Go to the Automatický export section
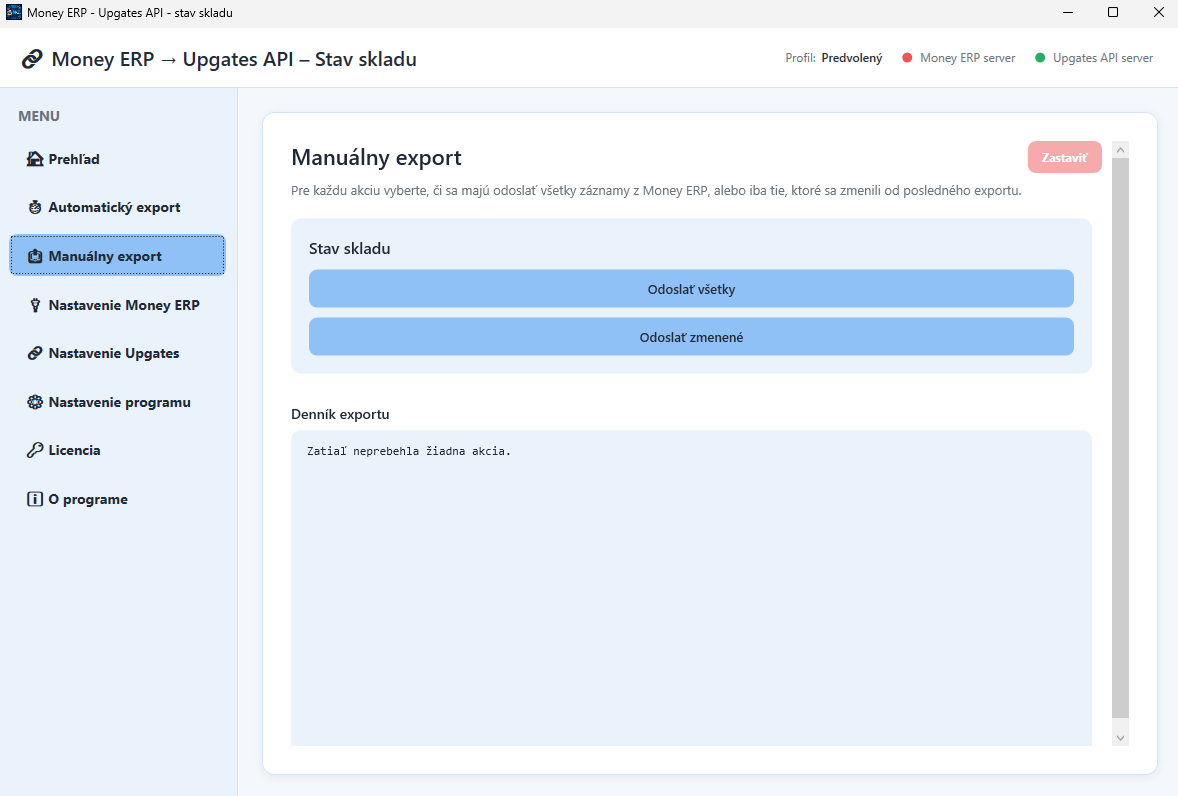This screenshot has height=796, width=1178. tap(117, 207)
